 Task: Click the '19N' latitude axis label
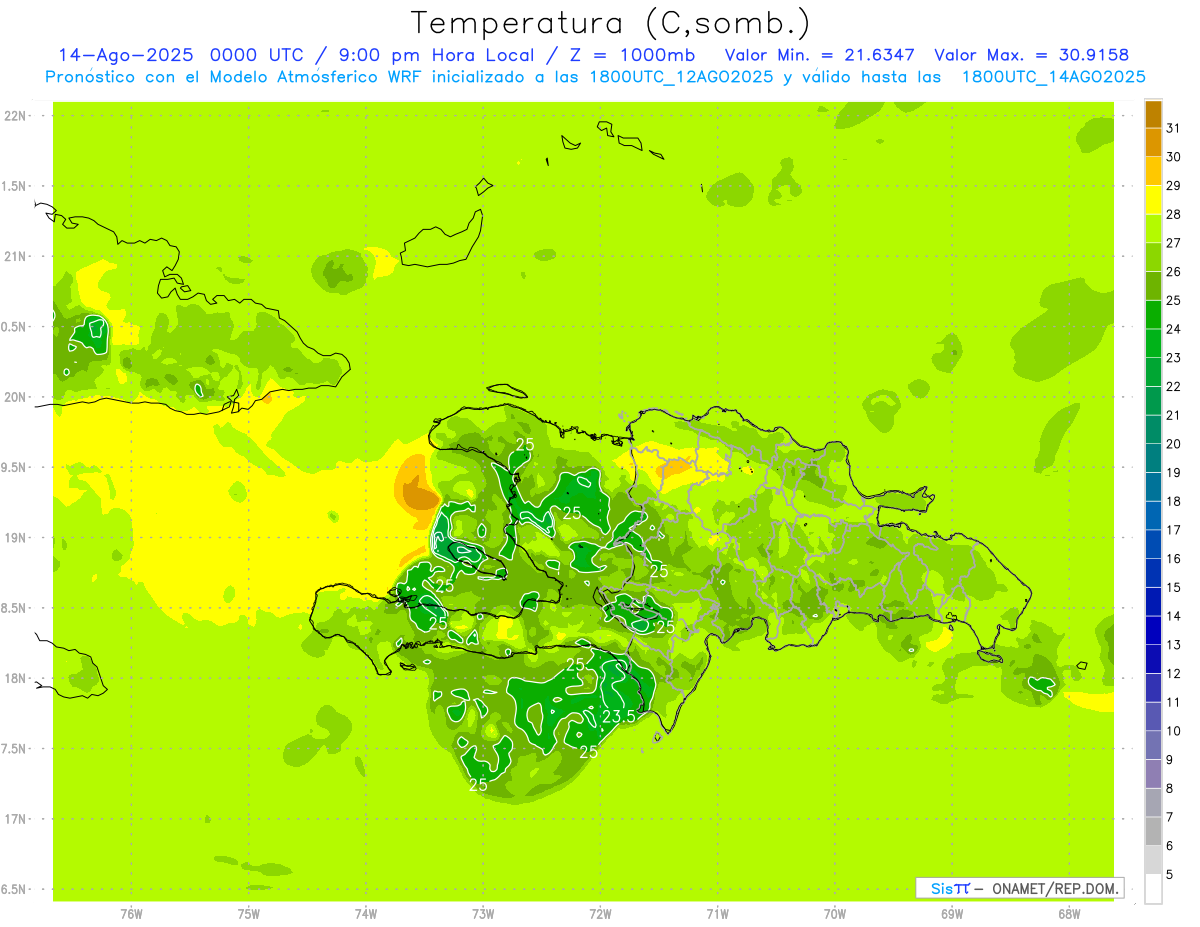(16, 538)
